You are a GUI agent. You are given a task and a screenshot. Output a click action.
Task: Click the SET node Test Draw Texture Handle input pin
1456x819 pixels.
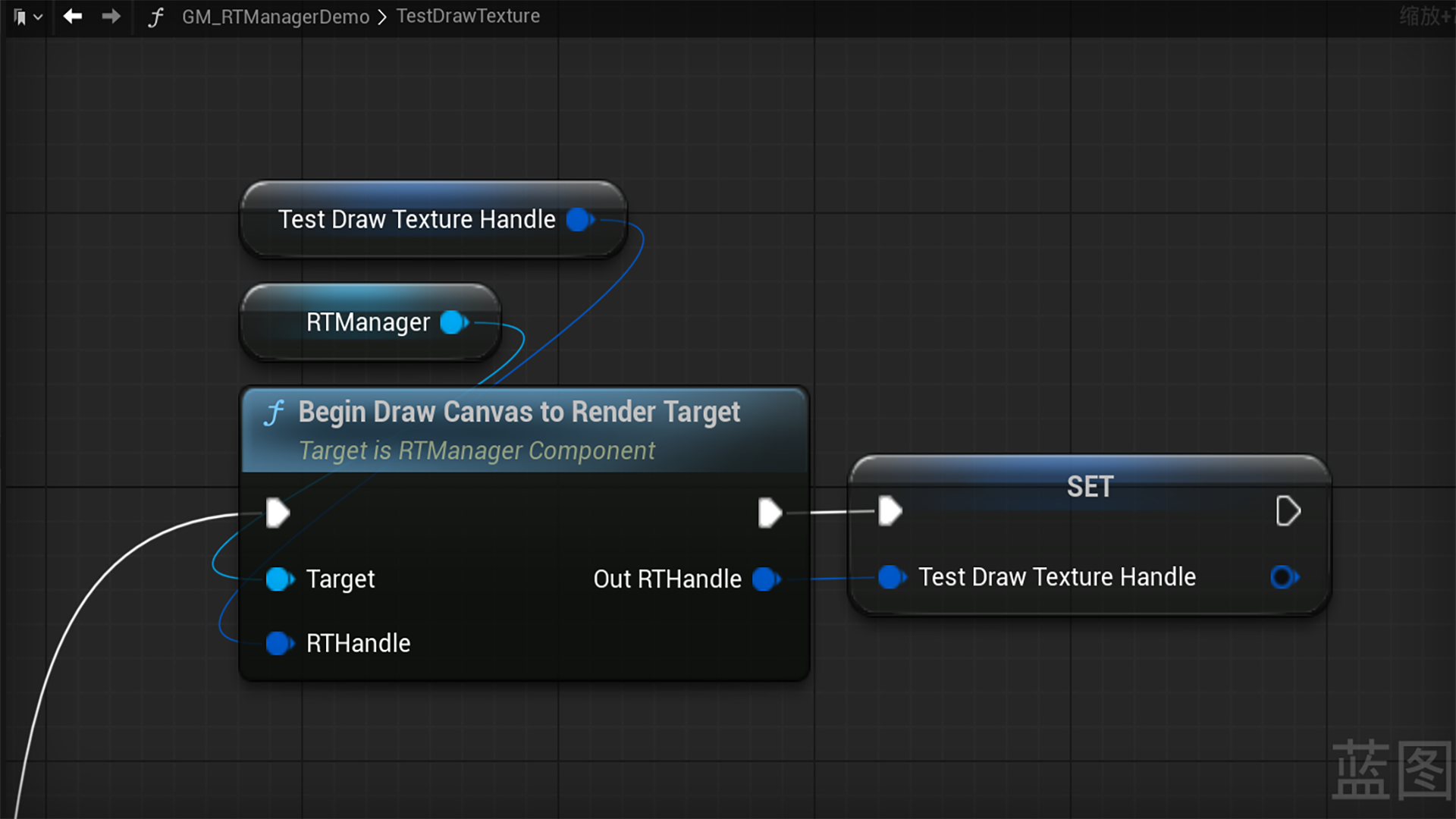coord(893,577)
